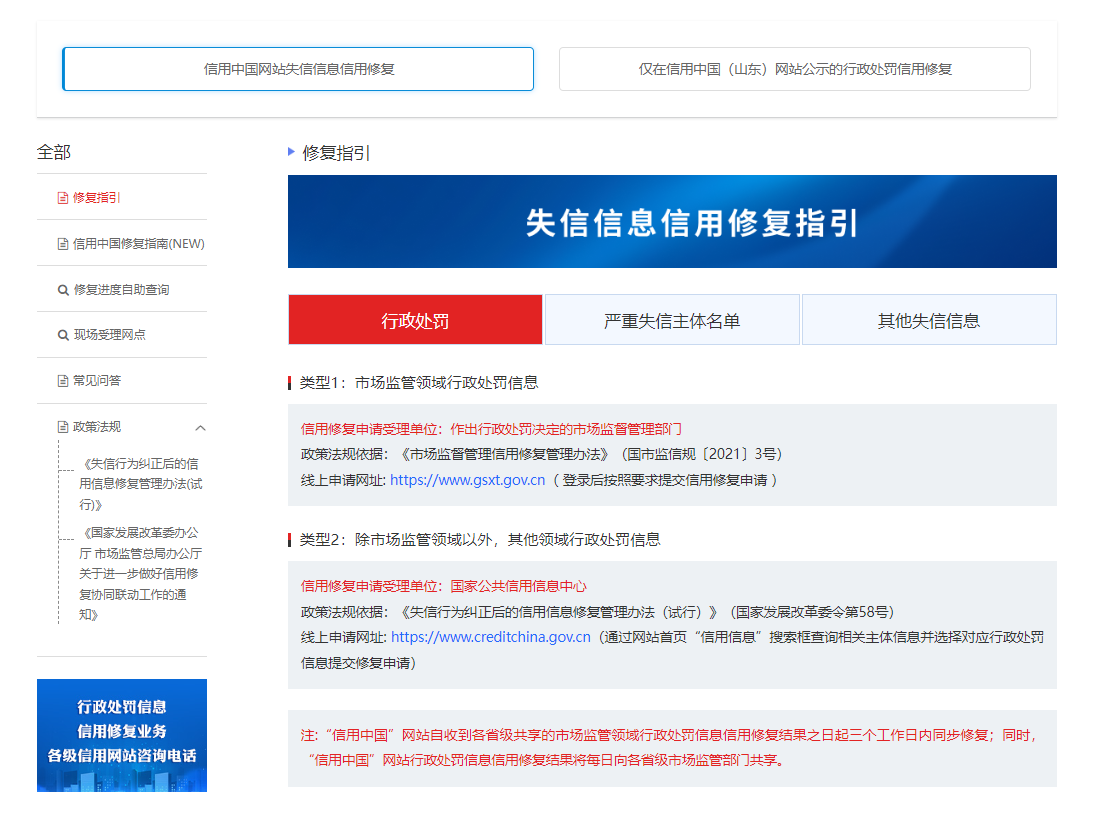Choose 仅在信用中国（山东）网站公示的行政处罚信用修复
Viewport: 1117px width, 826px height.
coord(794,69)
